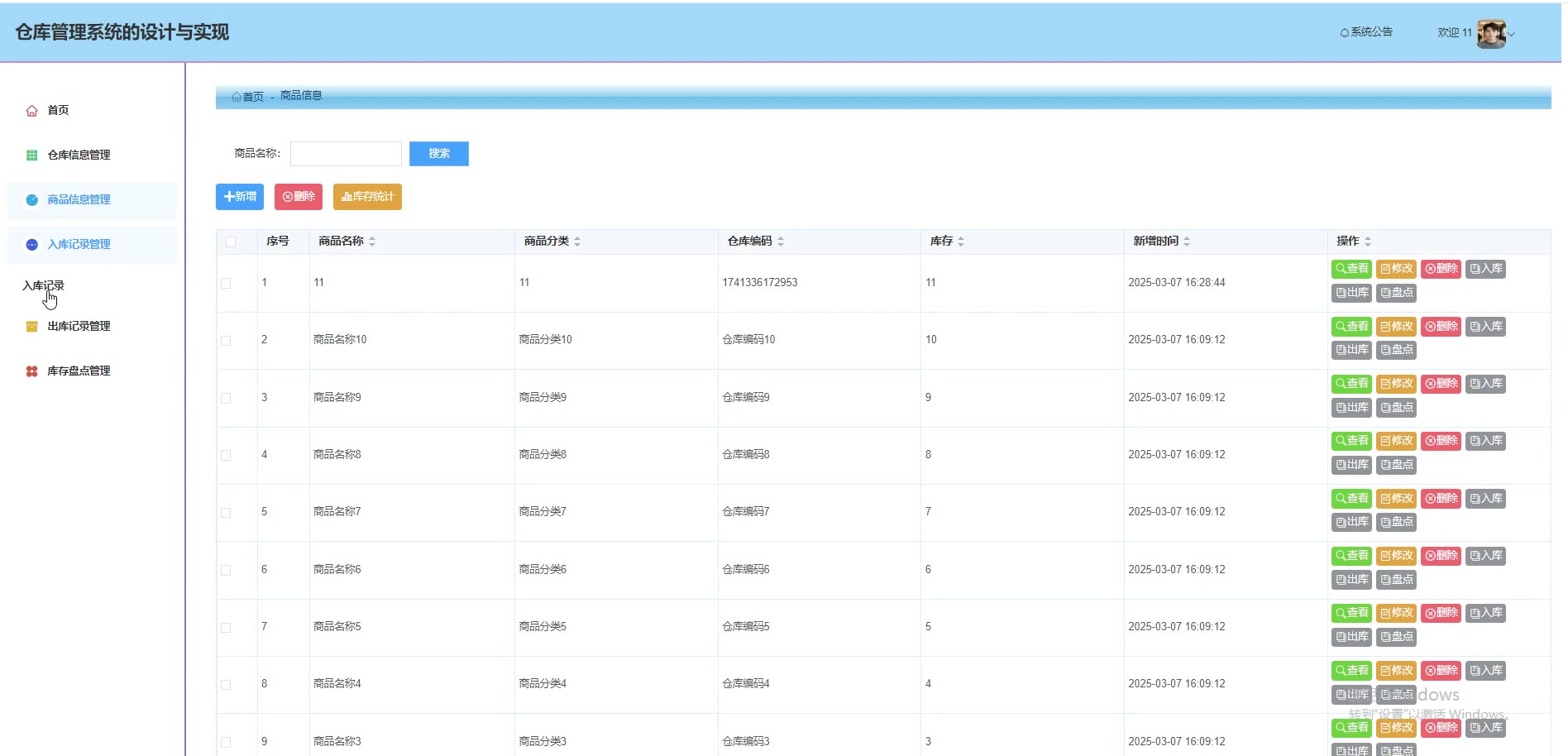Click the red 库存盘点管理 icon
The image size is (1568, 756).
31,371
